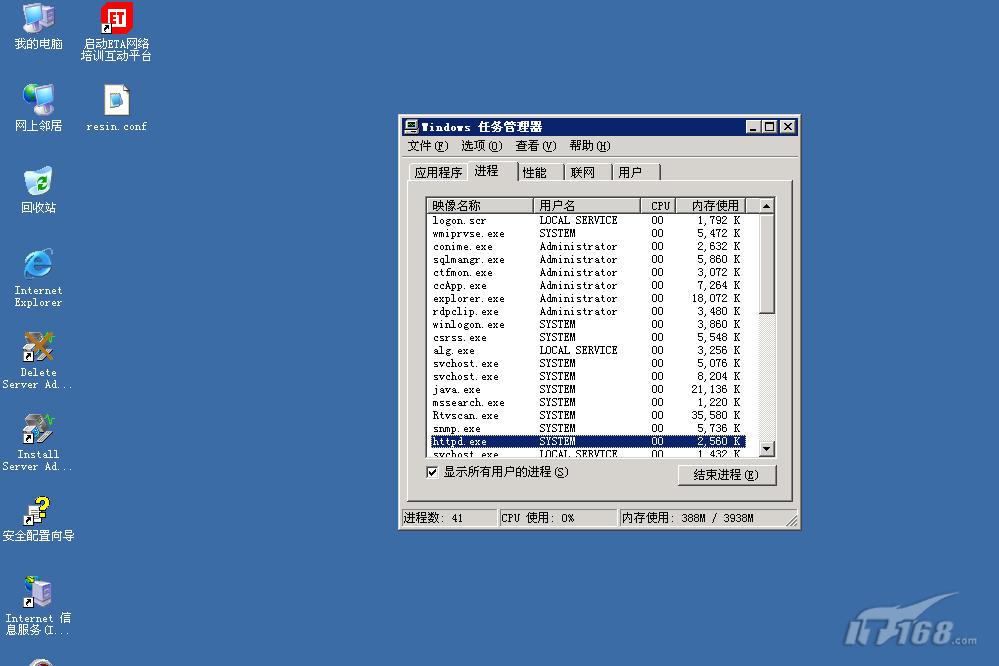This screenshot has width=999, height=666.
Task: Open the 文件(F) menu
Action: point(427,146)
